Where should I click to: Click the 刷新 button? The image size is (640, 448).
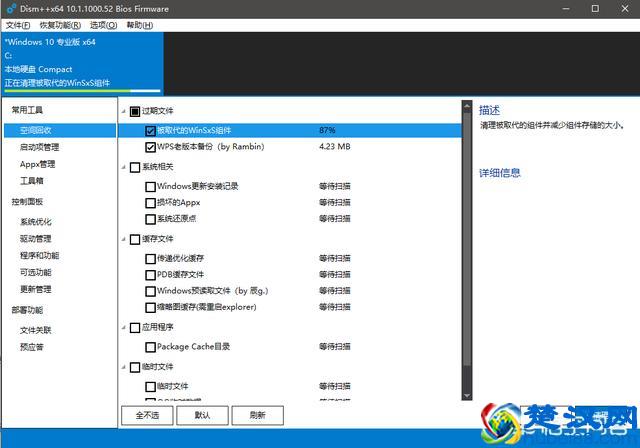(x=258, y=415)
